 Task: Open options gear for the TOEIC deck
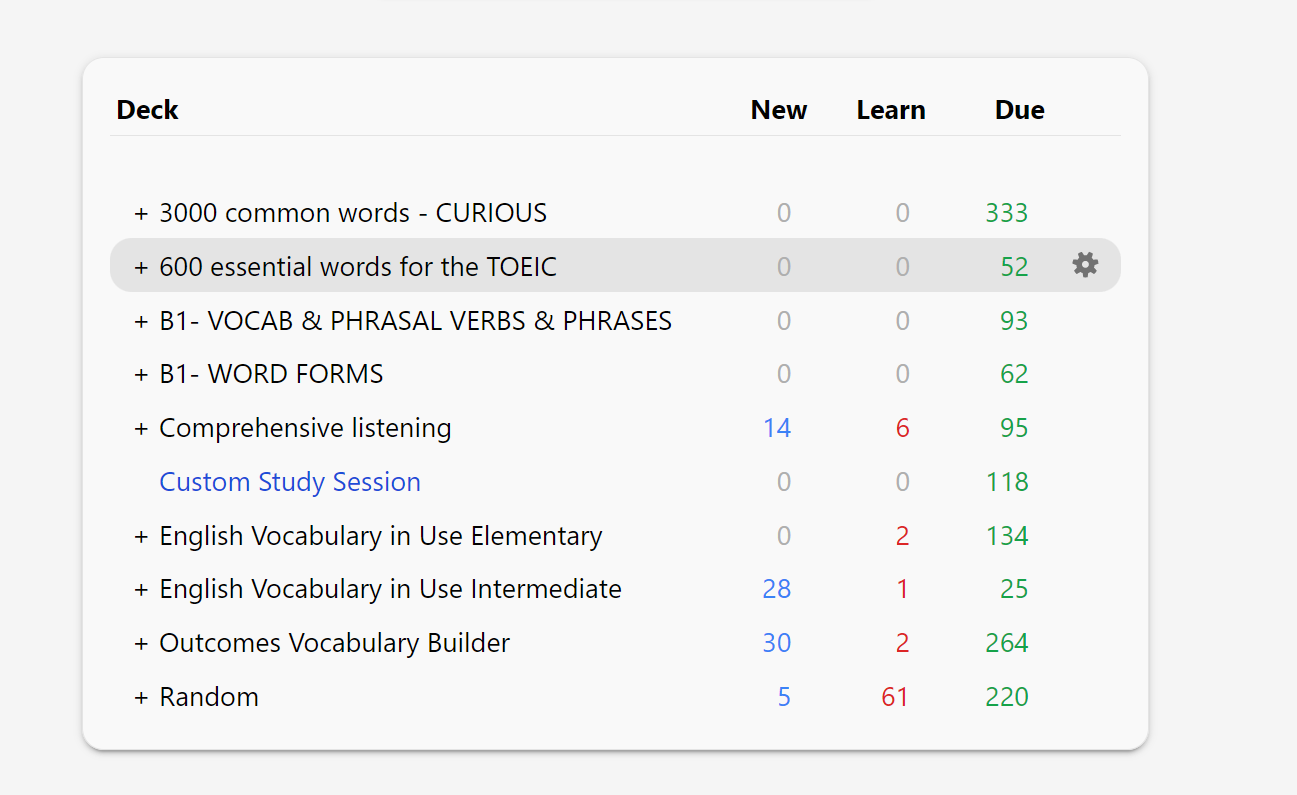pyautogui.click(x=1085, y=265)
